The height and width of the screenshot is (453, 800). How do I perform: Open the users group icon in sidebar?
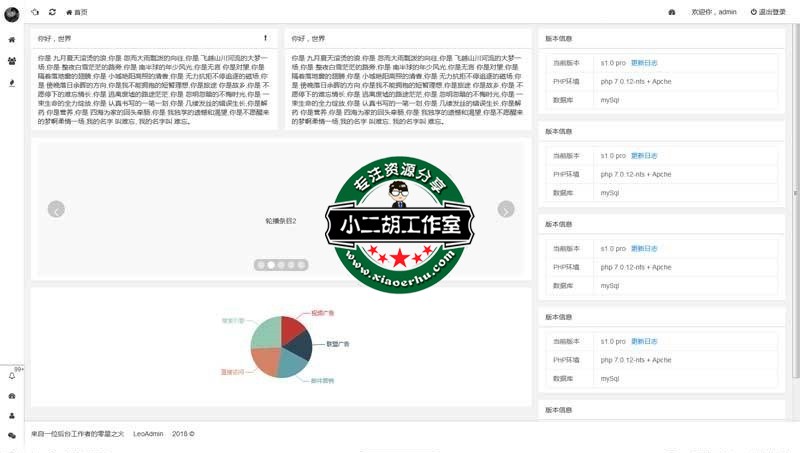12,61
